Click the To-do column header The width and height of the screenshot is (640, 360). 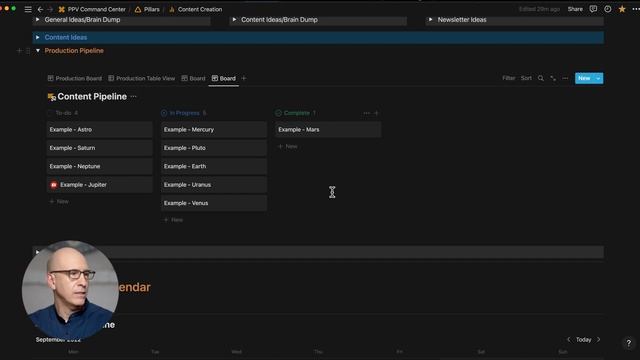coord(63,113)
